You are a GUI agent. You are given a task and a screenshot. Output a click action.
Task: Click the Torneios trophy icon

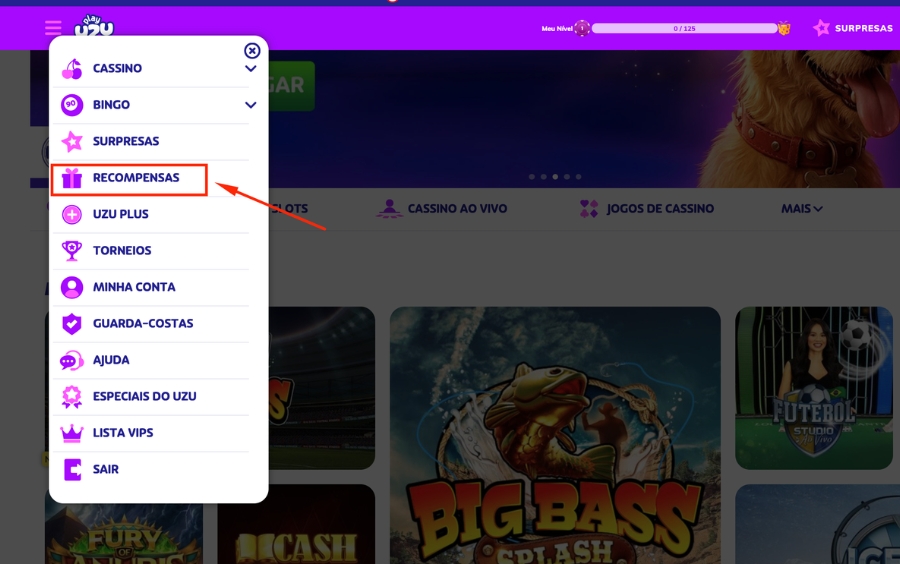(72, 251)
